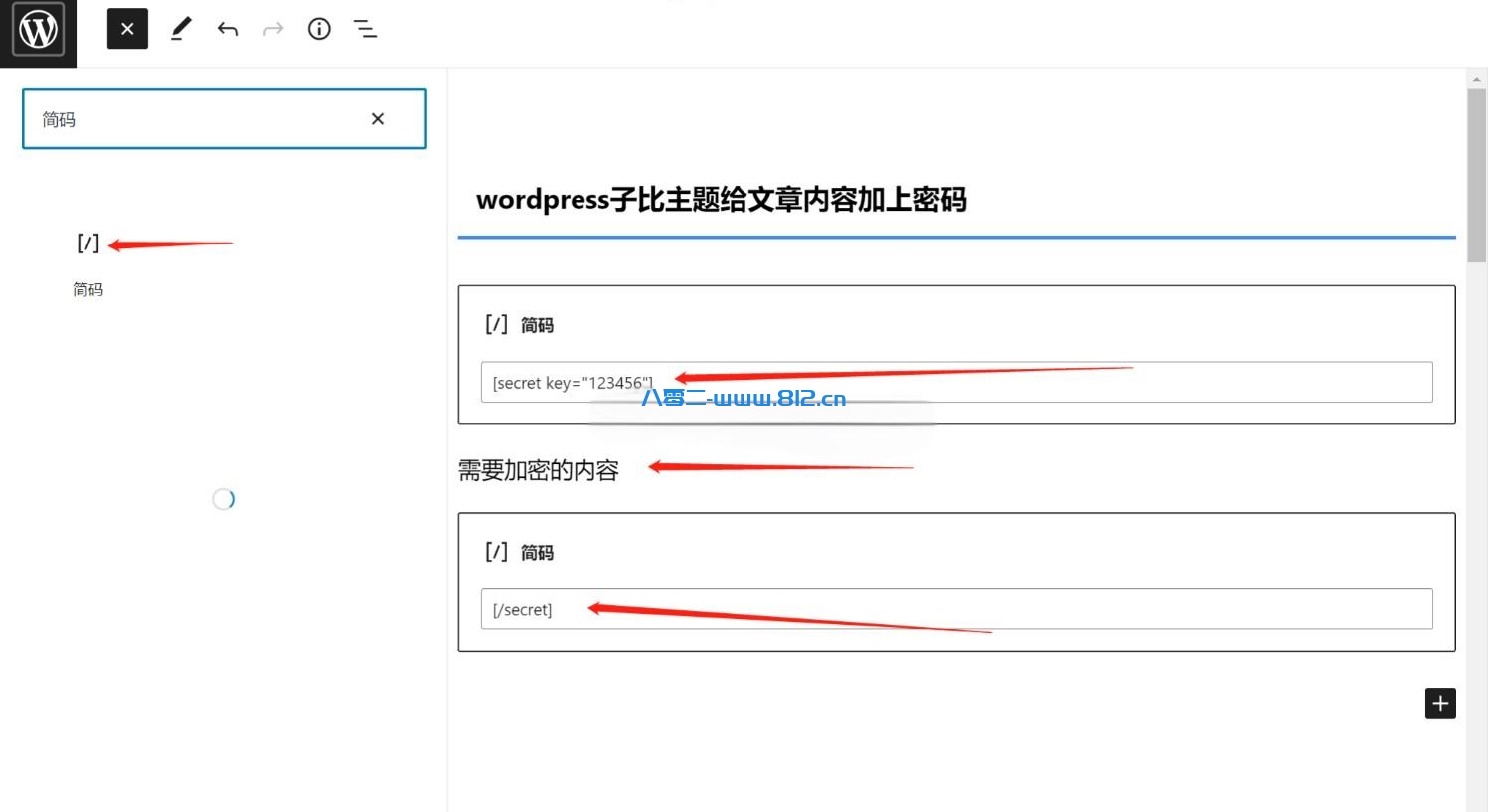Click the WordPress logo icon
This screenshot has height=812, width=1488.
click(38, 30)
